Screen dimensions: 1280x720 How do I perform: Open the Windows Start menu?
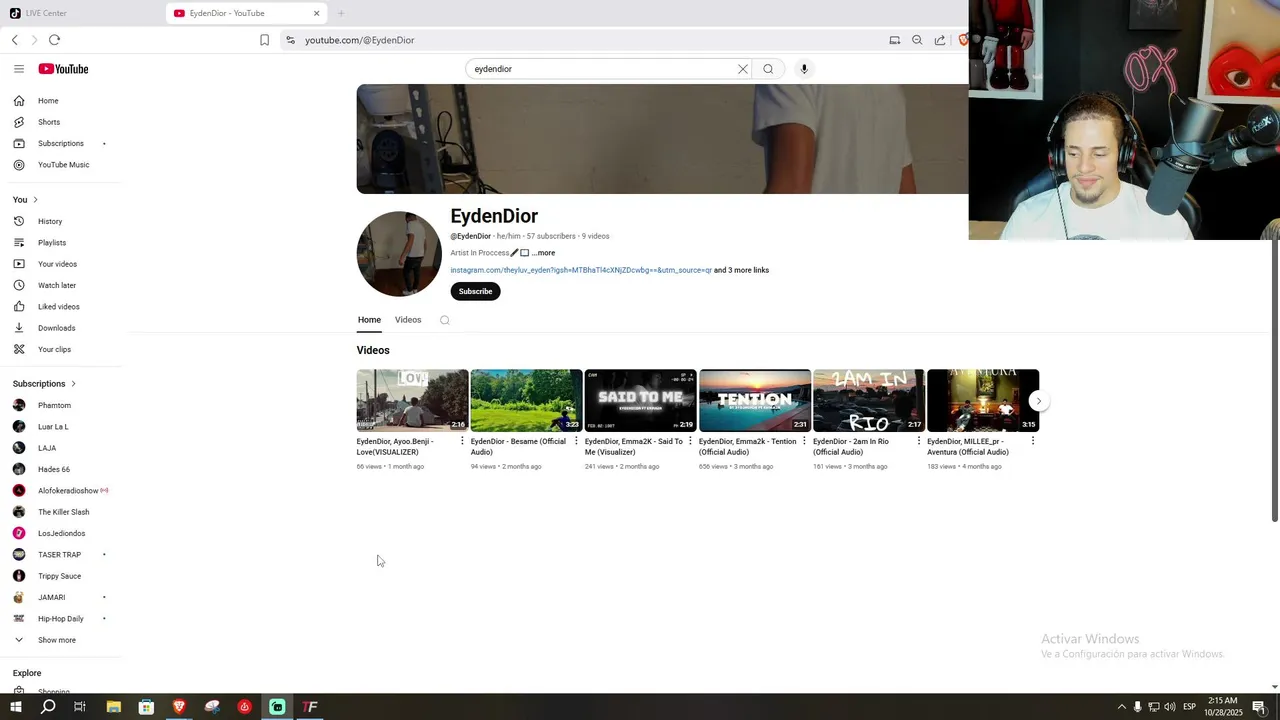pos(15,707)
